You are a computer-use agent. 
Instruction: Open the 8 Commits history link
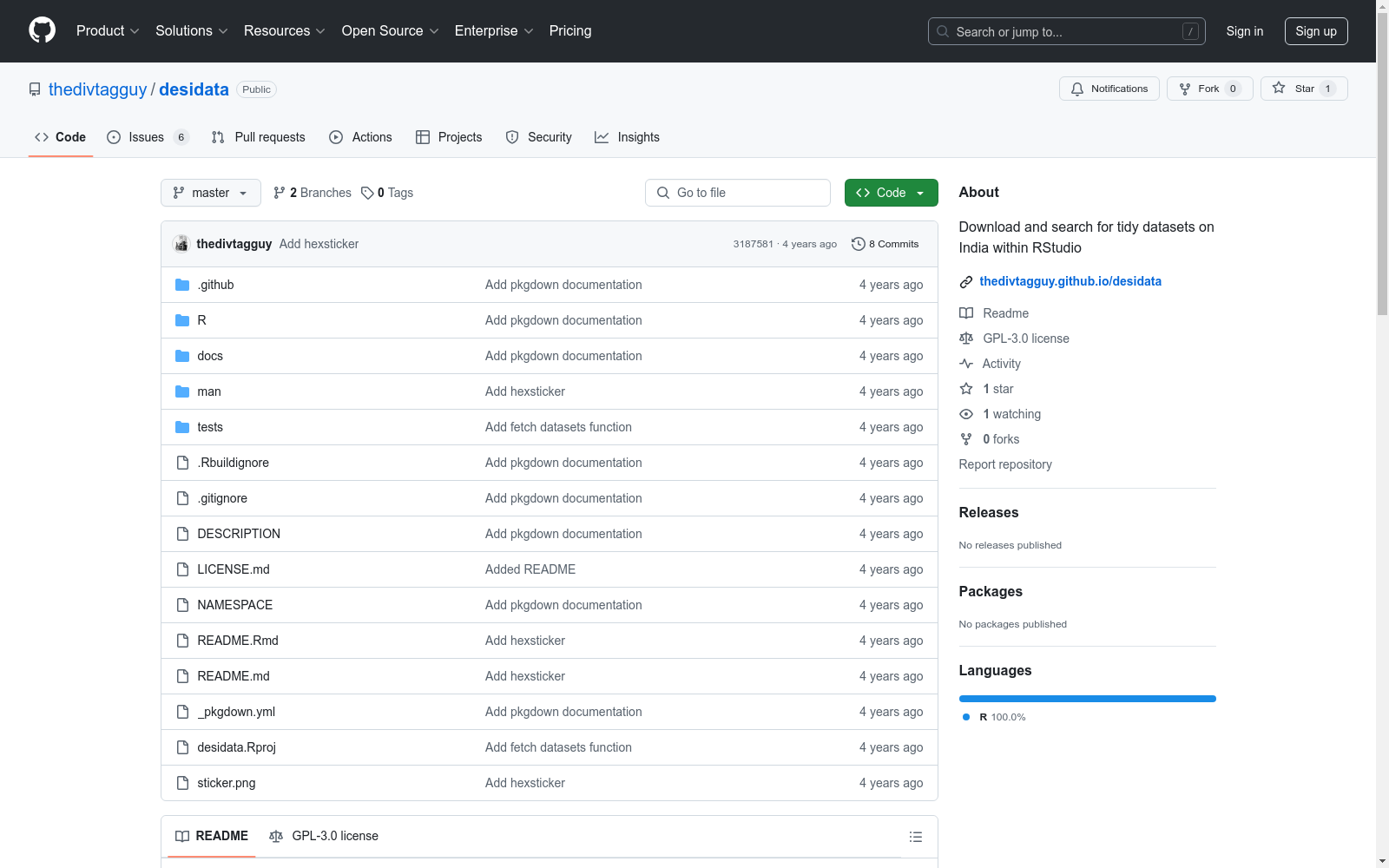[885, 244]
